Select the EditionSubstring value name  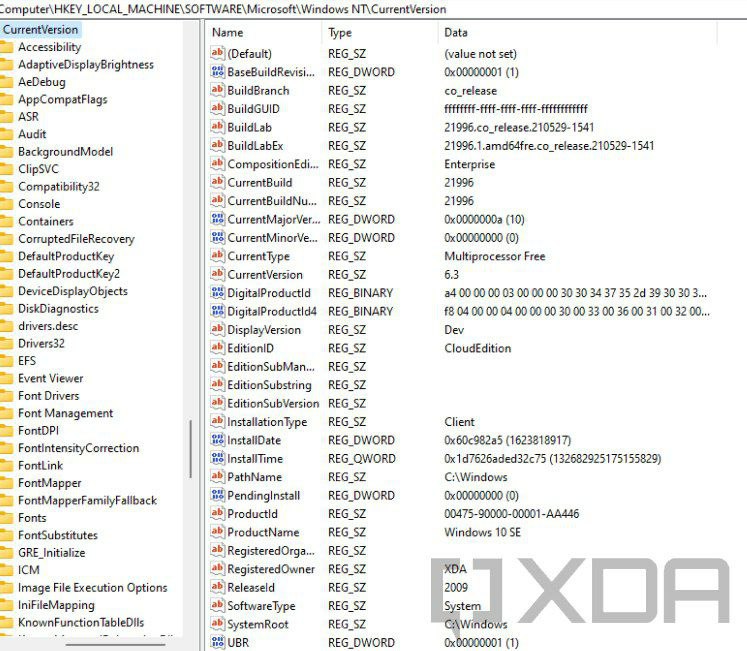[269, 385]
